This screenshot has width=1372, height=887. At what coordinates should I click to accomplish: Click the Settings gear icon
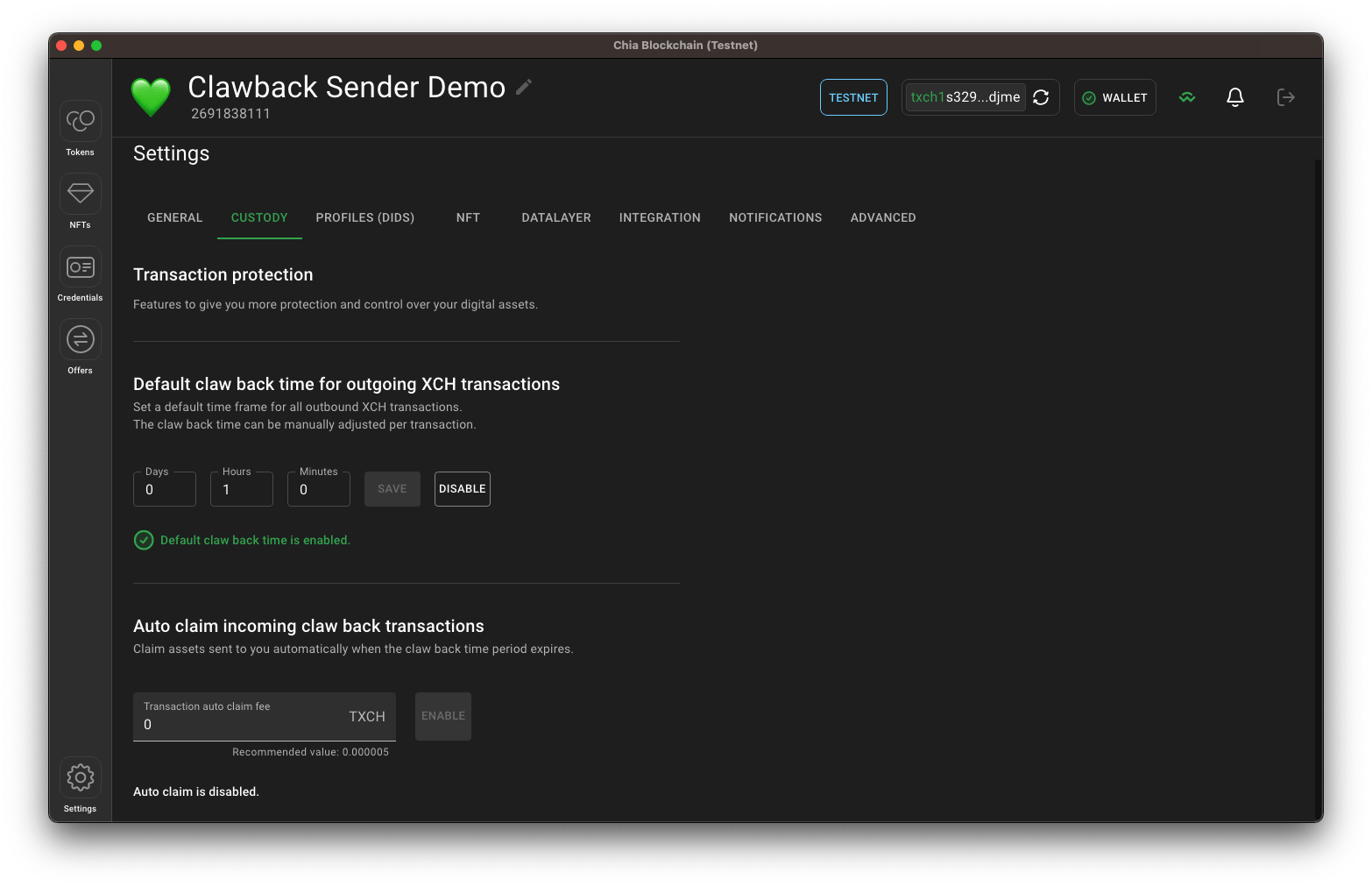[x=80, y=777]
